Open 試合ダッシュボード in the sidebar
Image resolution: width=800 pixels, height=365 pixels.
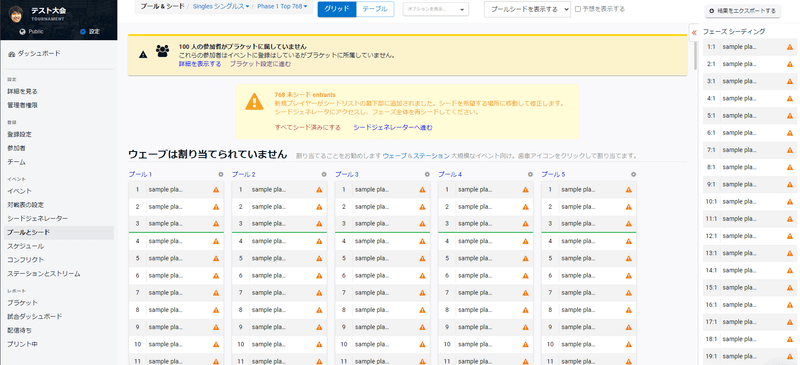tap(35, 317)
